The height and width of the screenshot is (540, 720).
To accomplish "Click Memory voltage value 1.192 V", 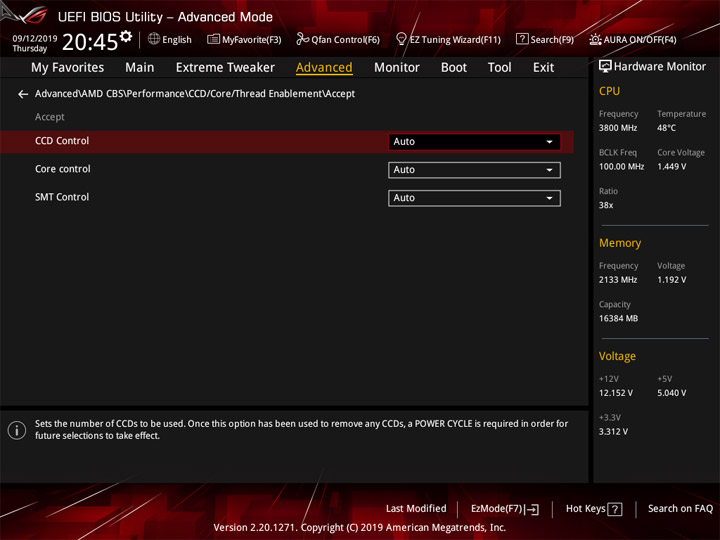I will 671,280.
